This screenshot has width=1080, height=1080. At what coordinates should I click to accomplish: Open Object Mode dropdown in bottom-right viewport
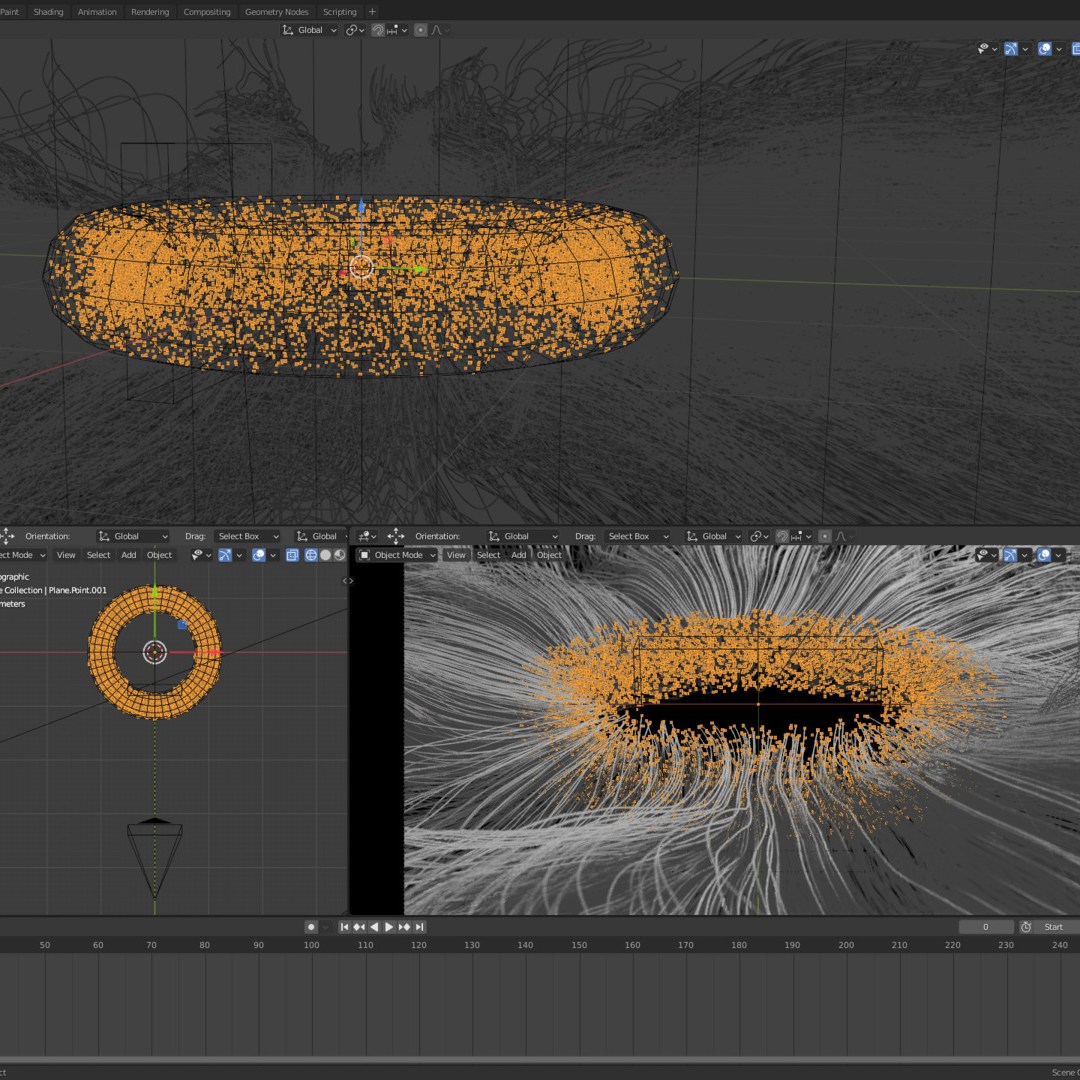[x=398, y=555]
